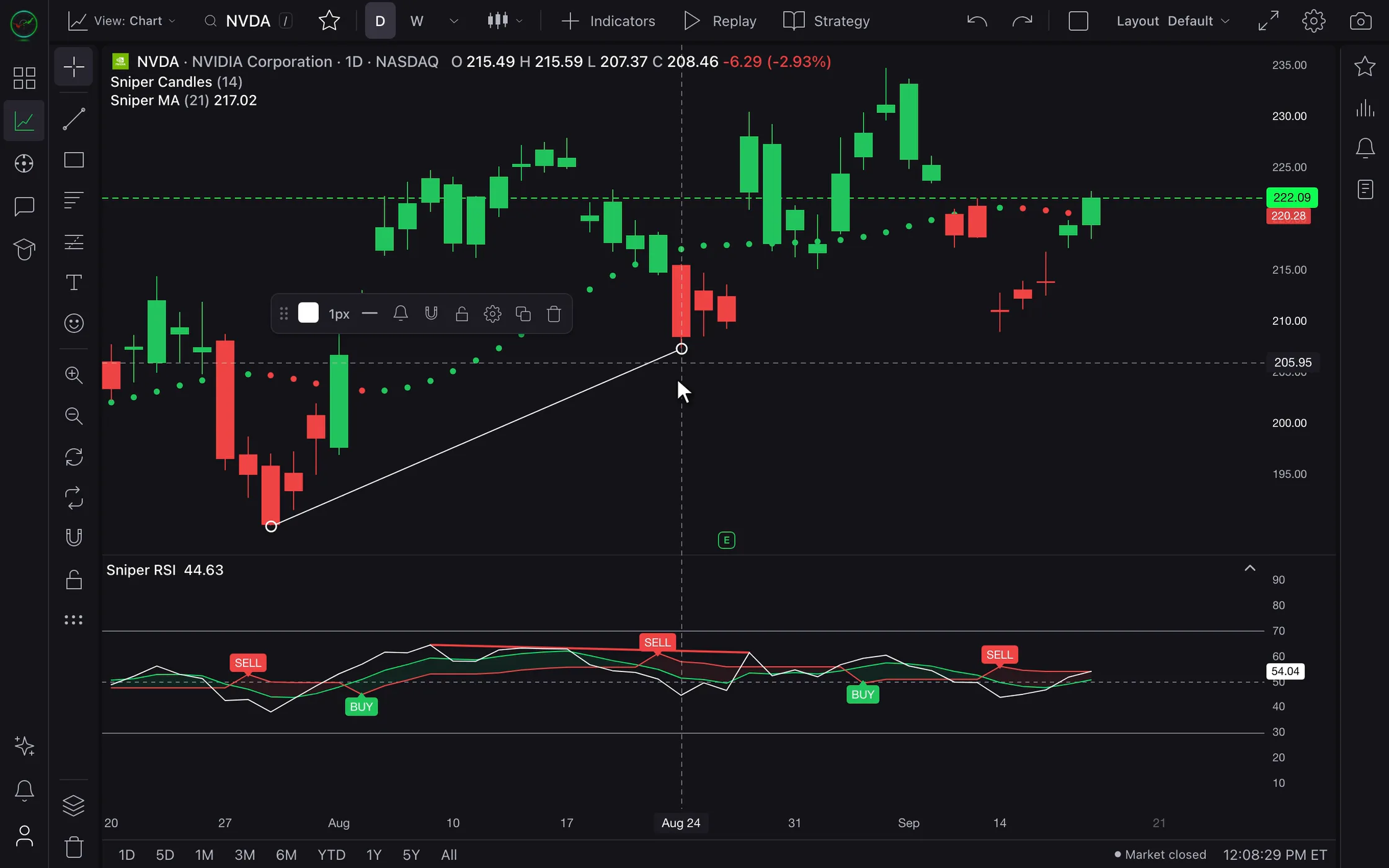Select the 6M range
This screenshot has width=1389, height=868.
tap(286, 855)
